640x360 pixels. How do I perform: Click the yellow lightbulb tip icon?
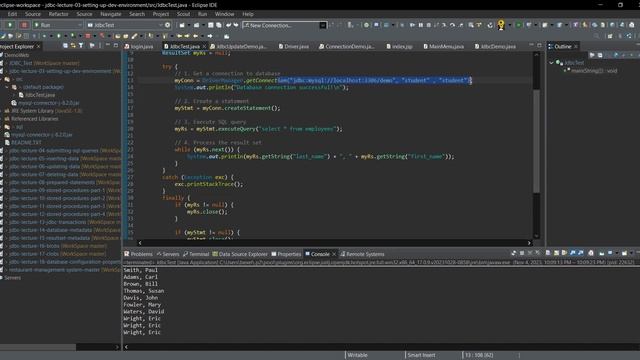(x=501, y=25)
